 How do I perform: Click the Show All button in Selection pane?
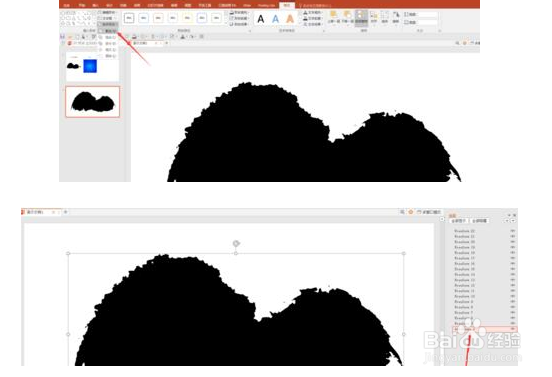coord(459,221)
